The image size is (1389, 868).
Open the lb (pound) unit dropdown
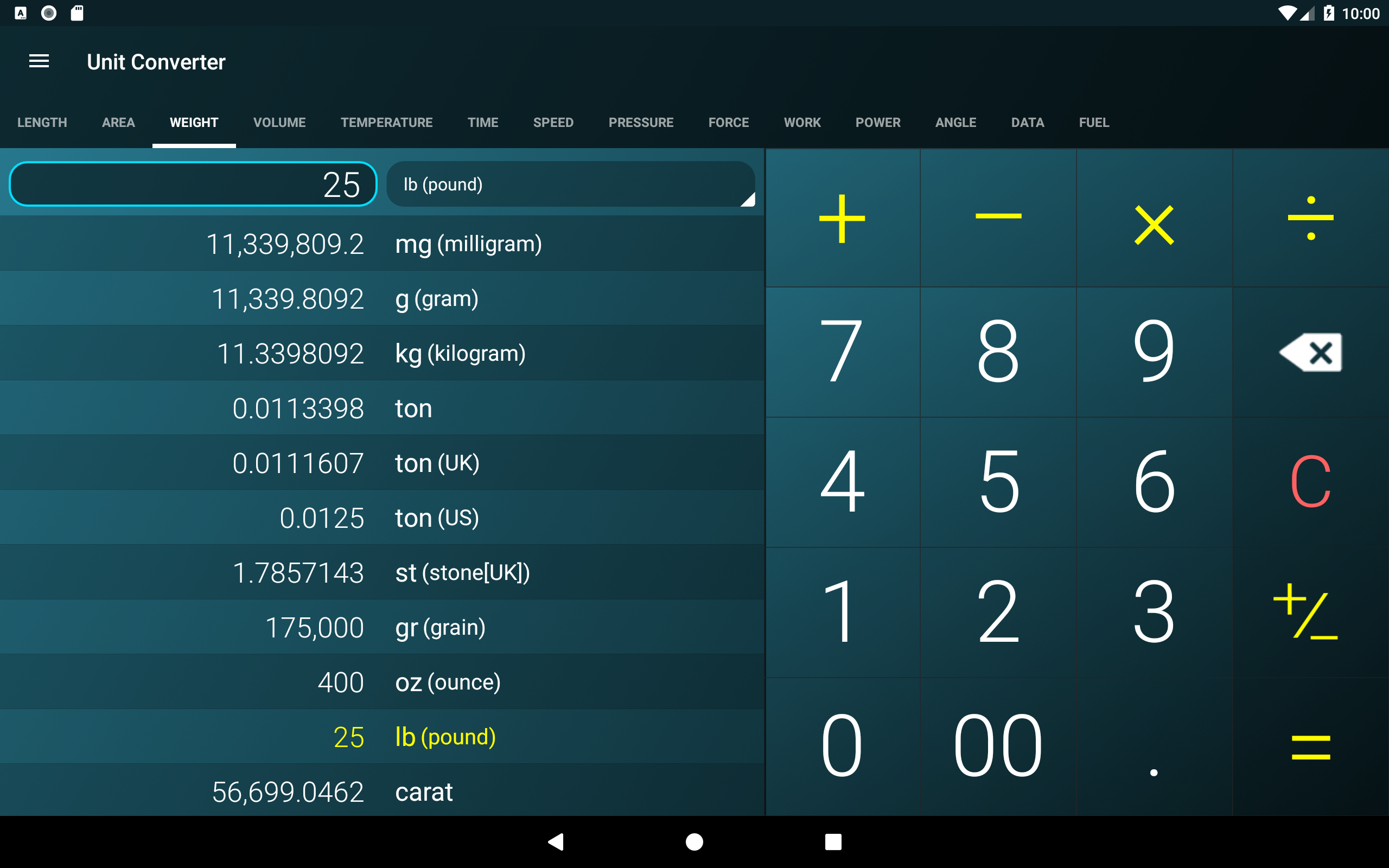coord(571,184)
